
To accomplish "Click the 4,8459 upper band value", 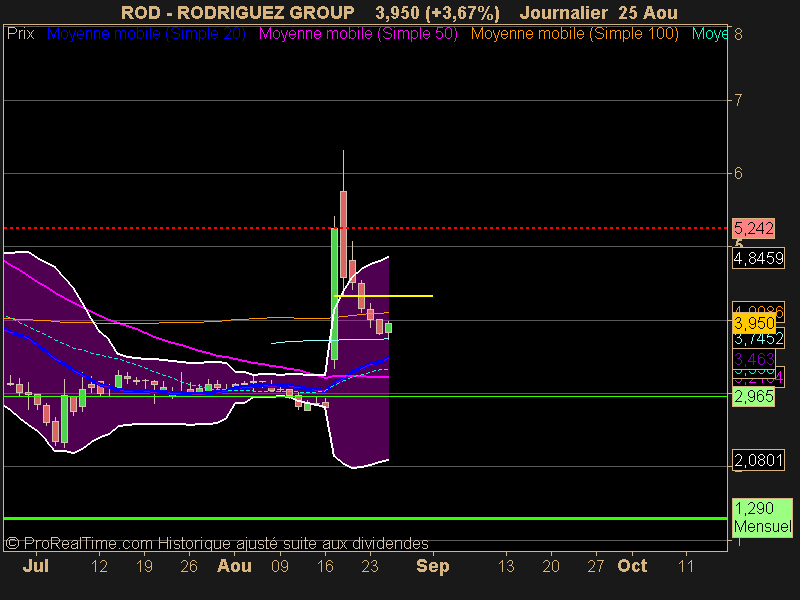I will coord(758,258).
